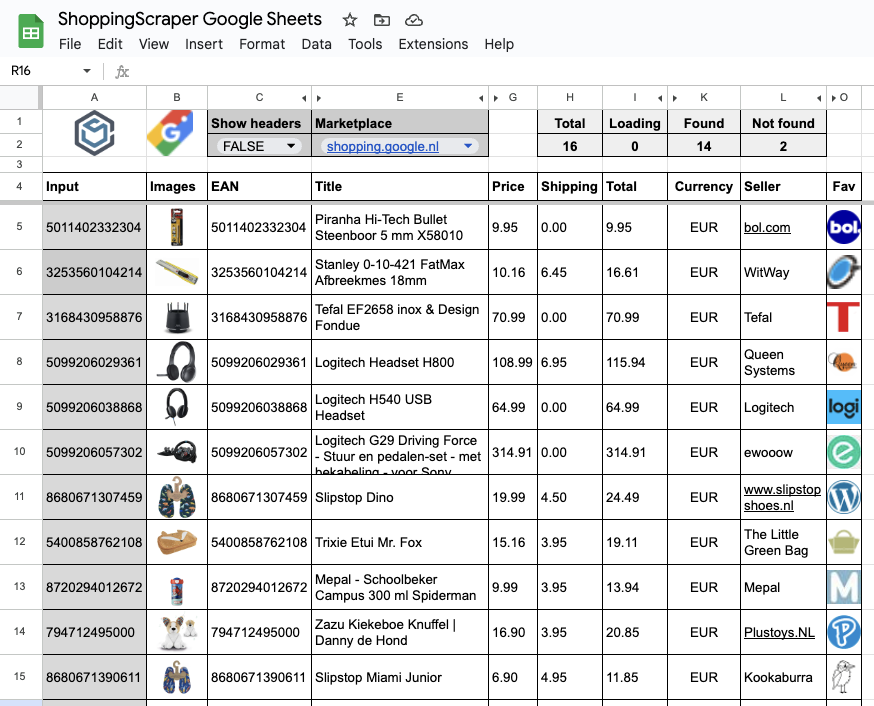Screen dimensions: 874x706
Task: Click the move to folder icon
Action: point(382,21)
